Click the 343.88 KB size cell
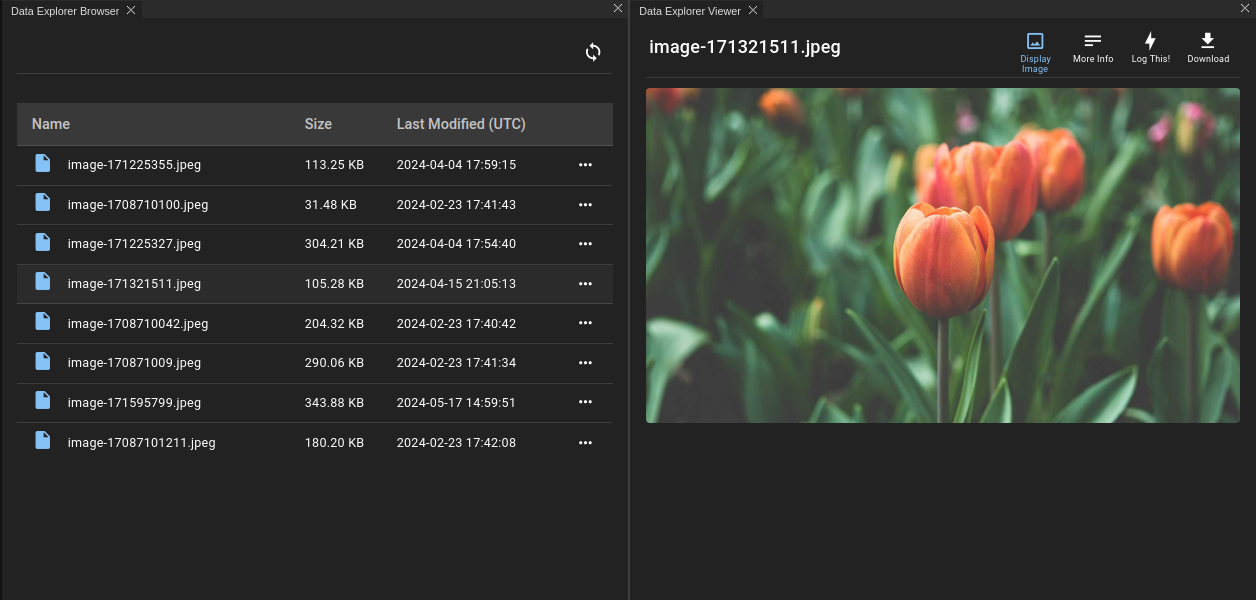This screenshot has width=1256, height=600. click(x=334, y=403)
